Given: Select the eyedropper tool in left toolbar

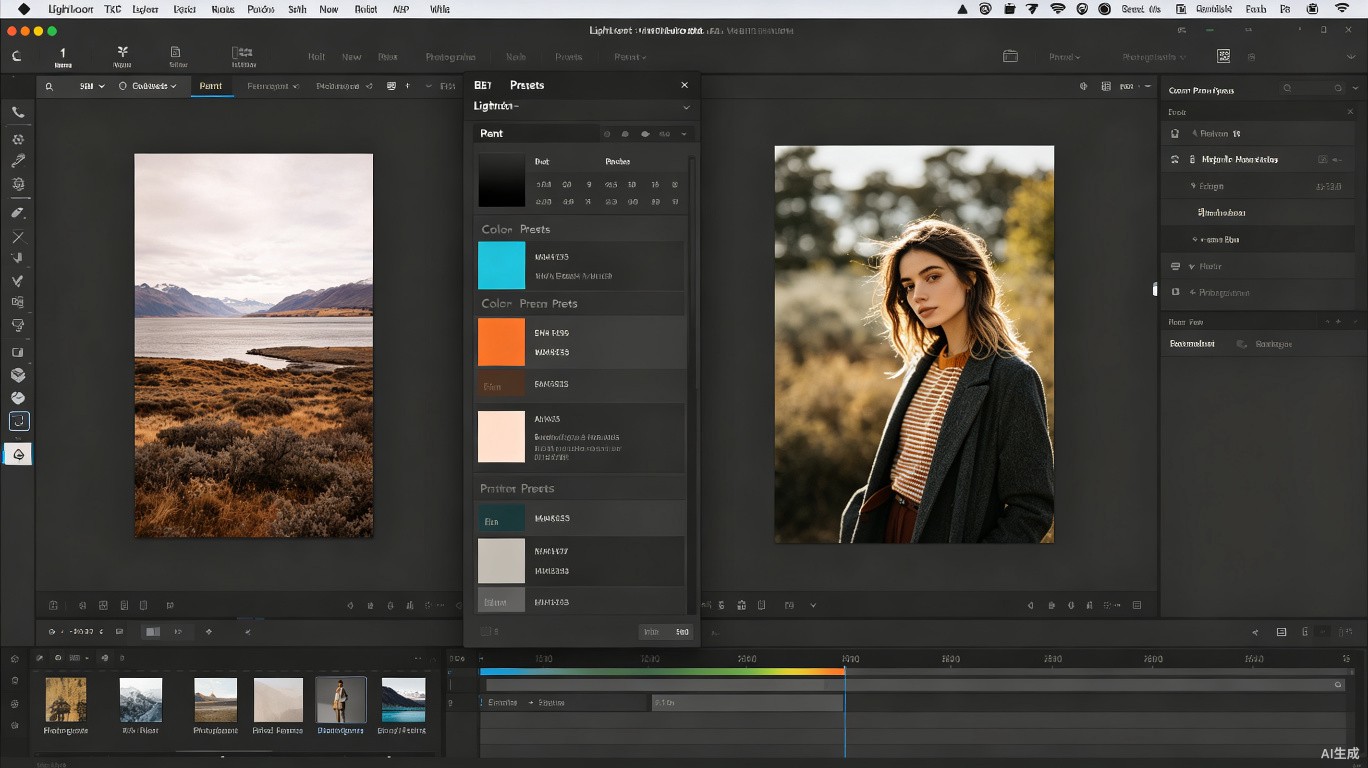Looking at the screenshot, I should point(18,161).
